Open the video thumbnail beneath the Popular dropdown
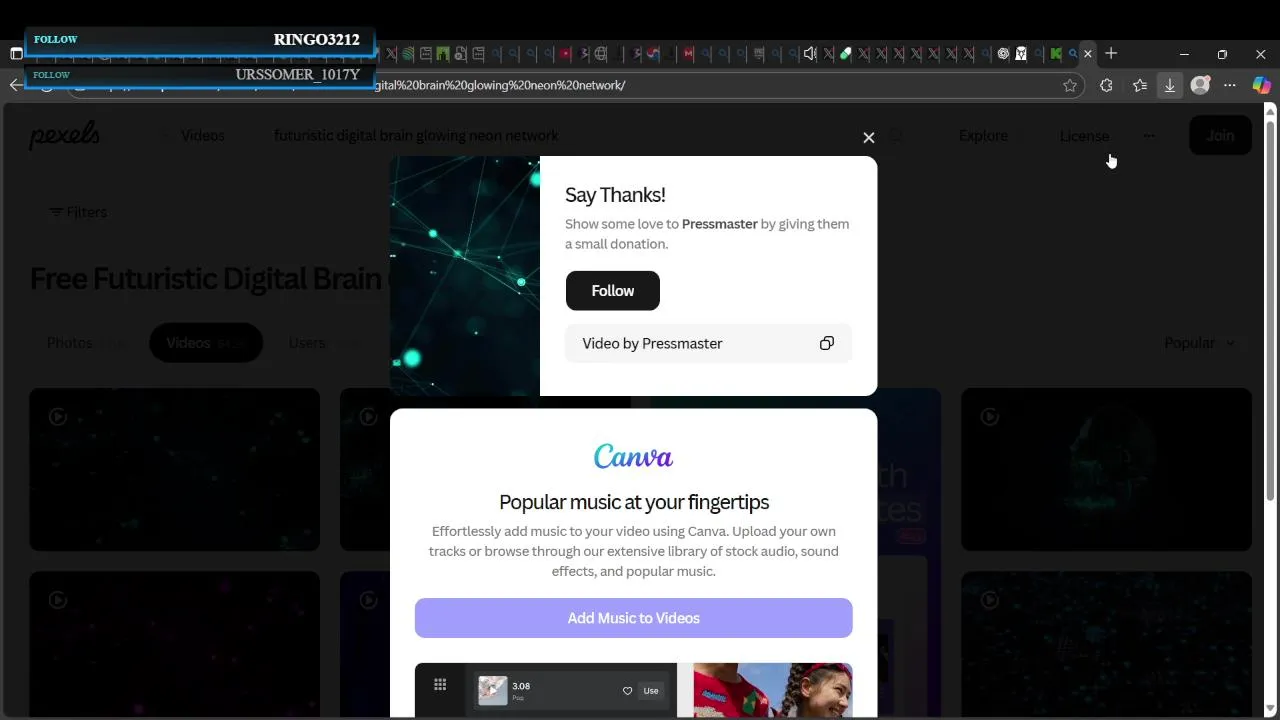This screenshot has height=720, width=1280. click(x=1106, y=470)
